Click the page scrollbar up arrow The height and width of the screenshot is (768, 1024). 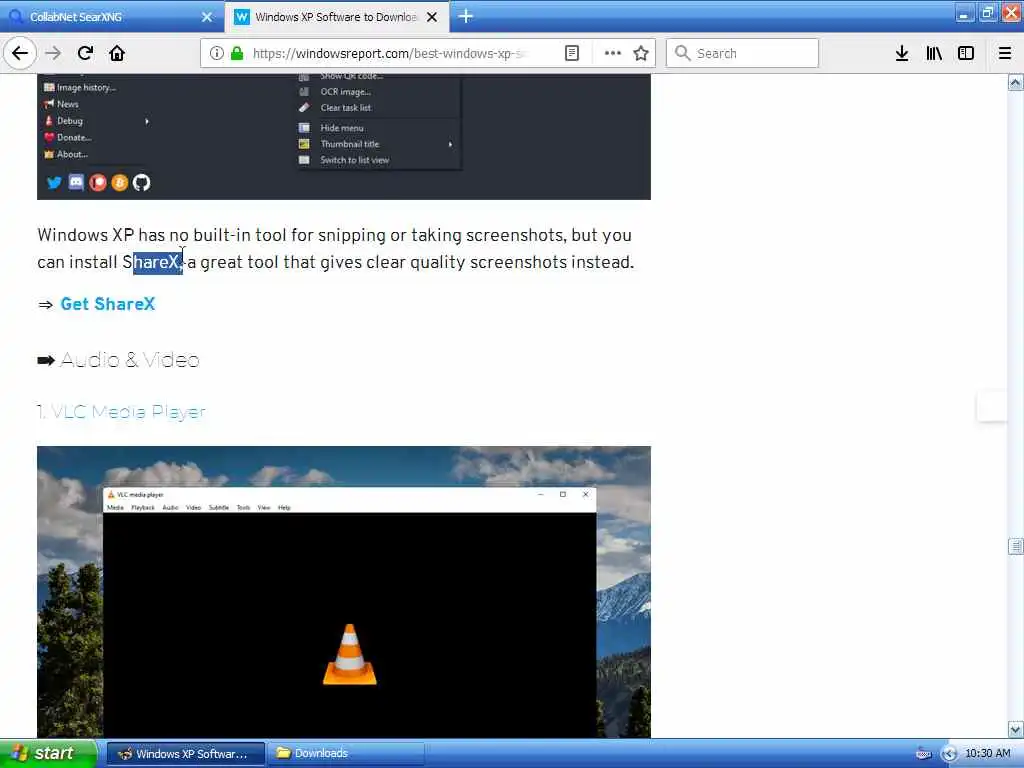(1016, 83)
